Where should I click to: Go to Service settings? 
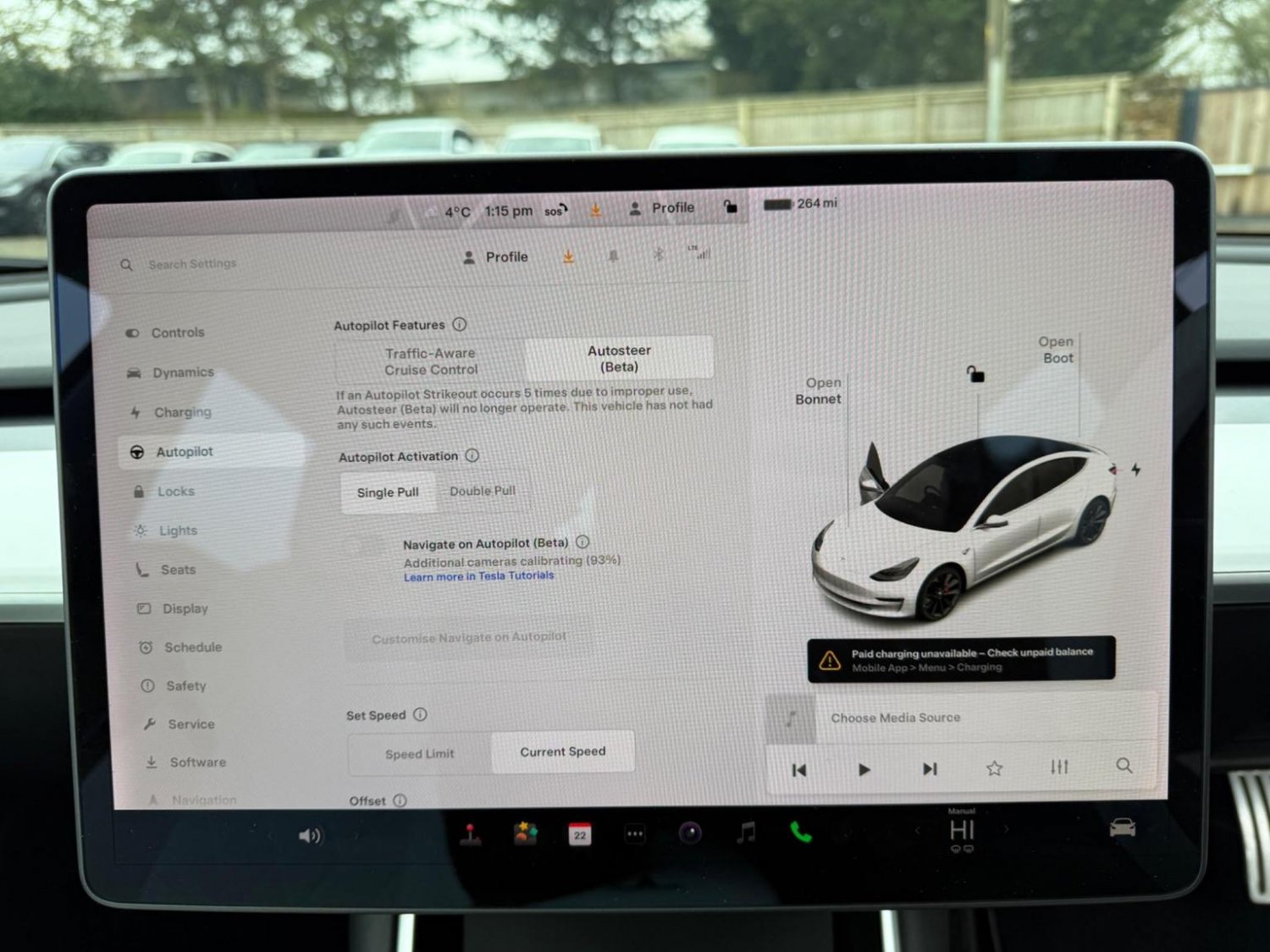179,724
